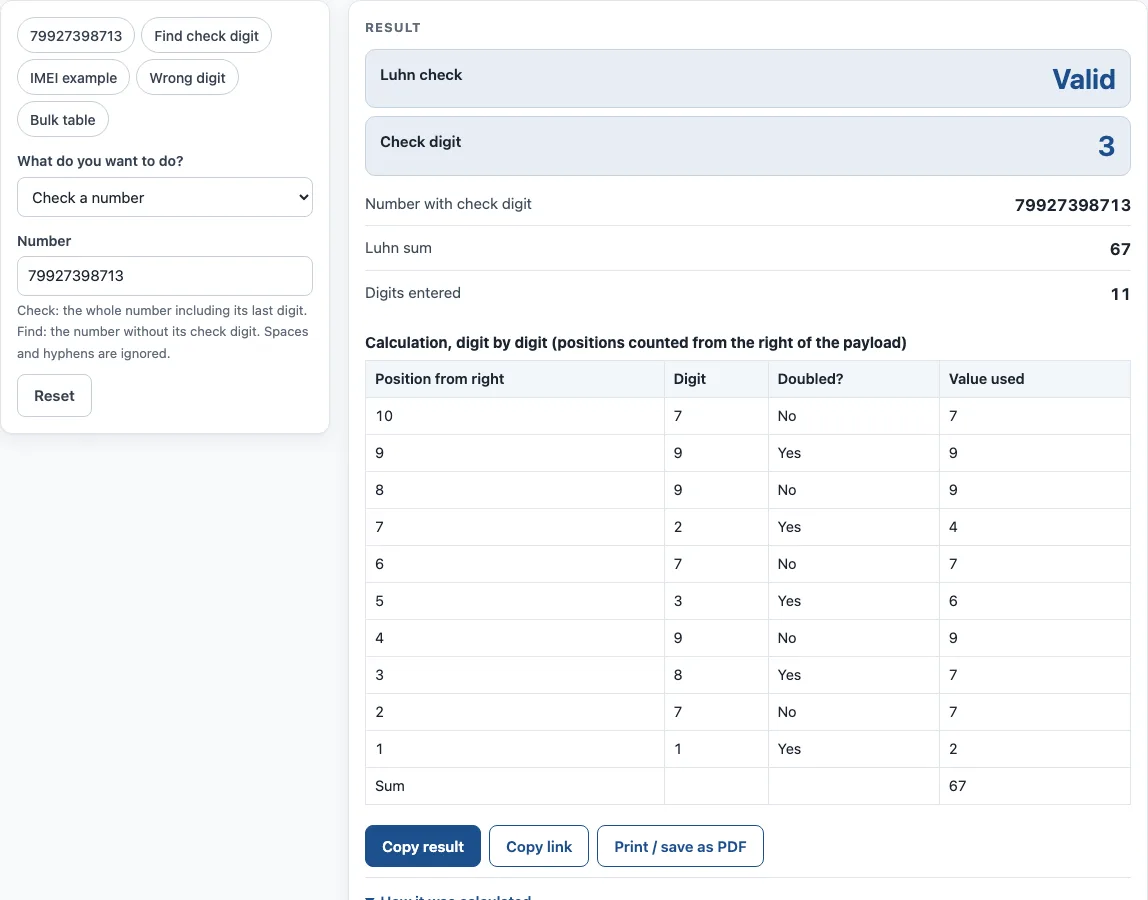Image resolution: width=1148 pixels, height=900 pixels.
Task: Try the Wrong digit example
Action: pyautogui.click(x=187, y=78)
